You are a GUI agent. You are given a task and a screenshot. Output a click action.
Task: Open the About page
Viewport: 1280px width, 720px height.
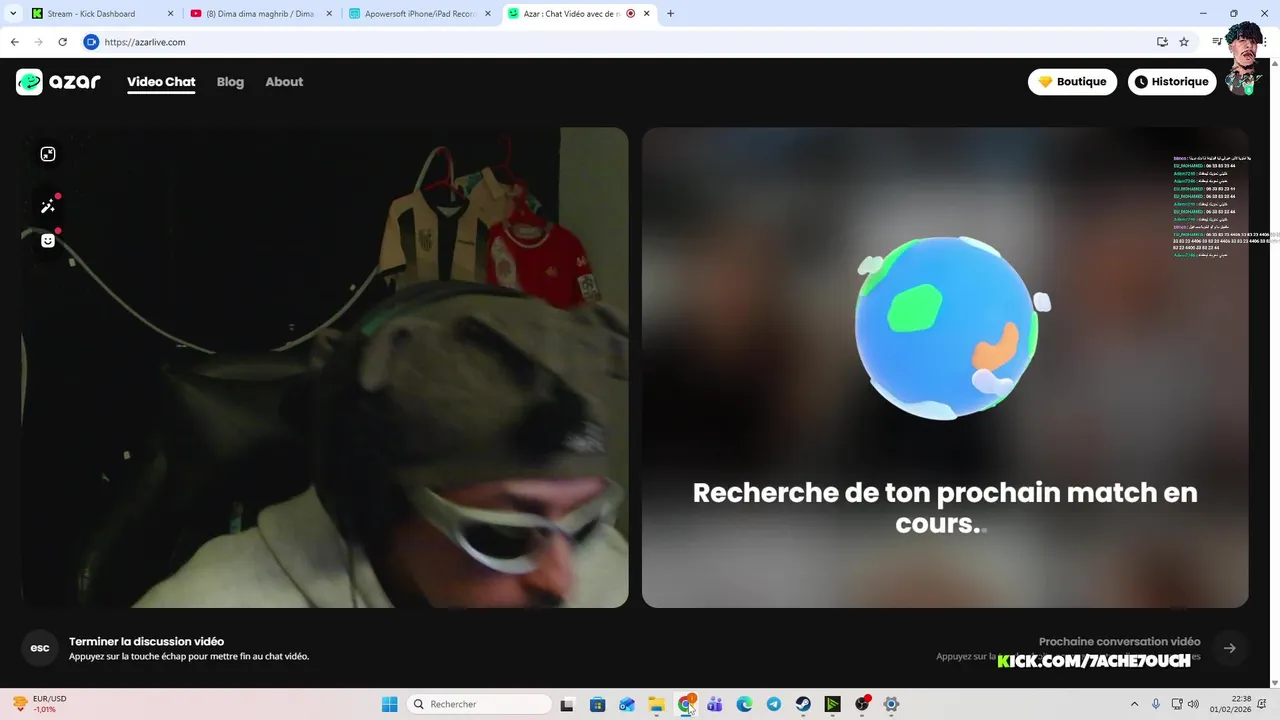pos(284,82)
